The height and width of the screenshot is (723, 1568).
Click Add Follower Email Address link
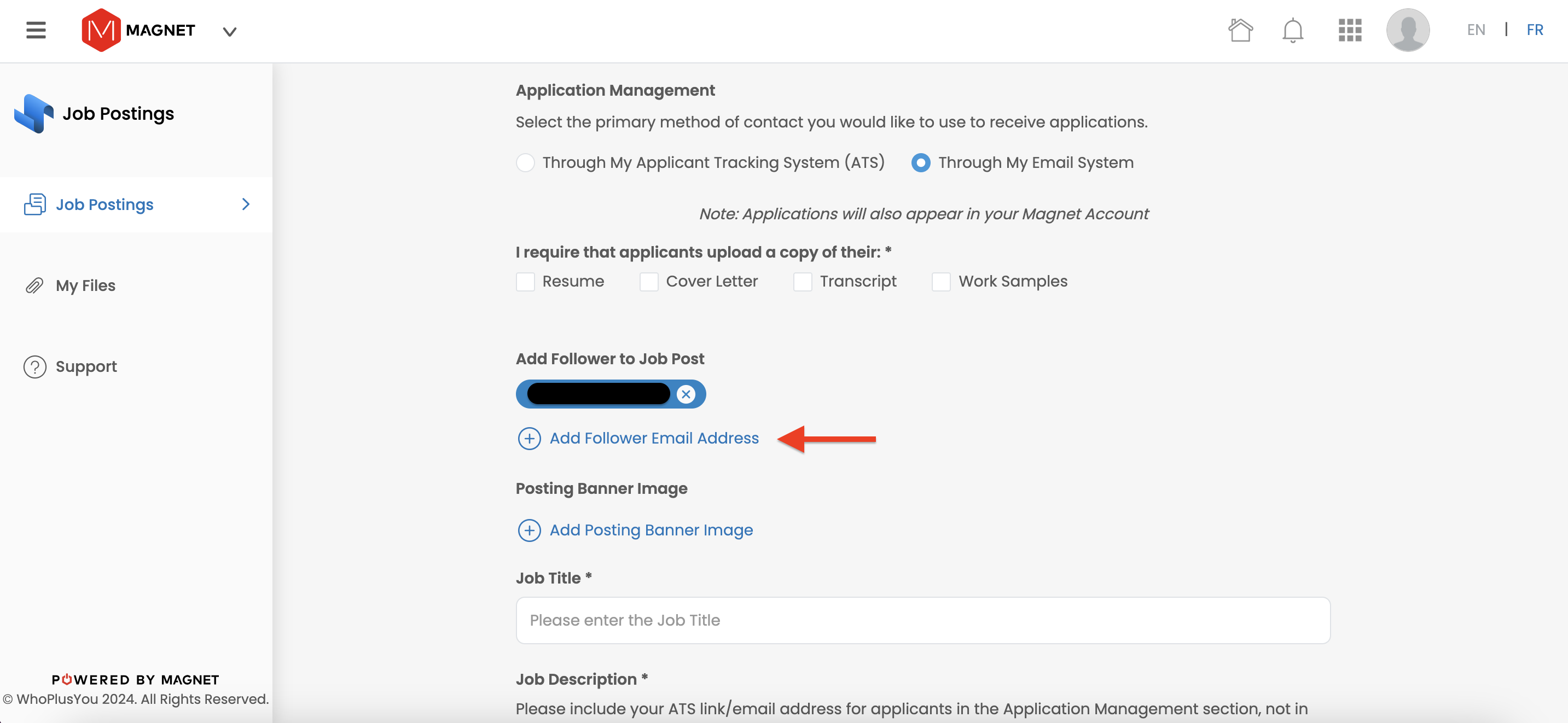tap(654, 438)
